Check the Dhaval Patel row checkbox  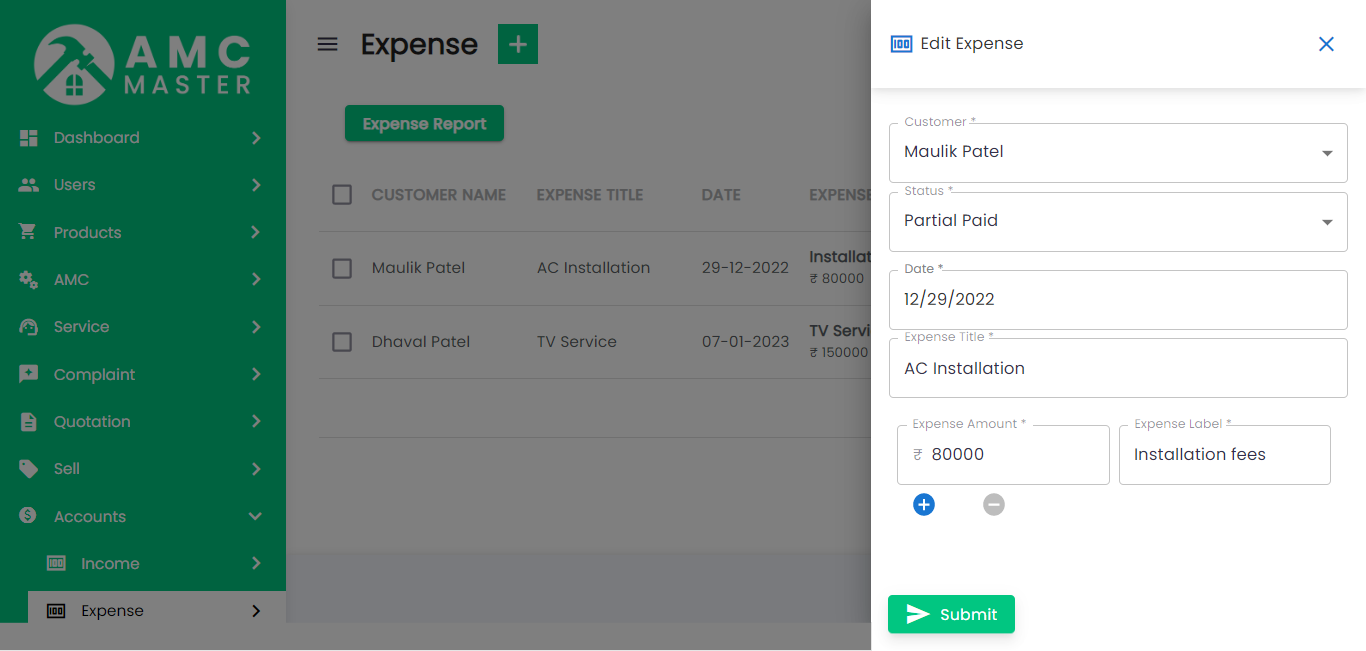(x=342, y=342)
